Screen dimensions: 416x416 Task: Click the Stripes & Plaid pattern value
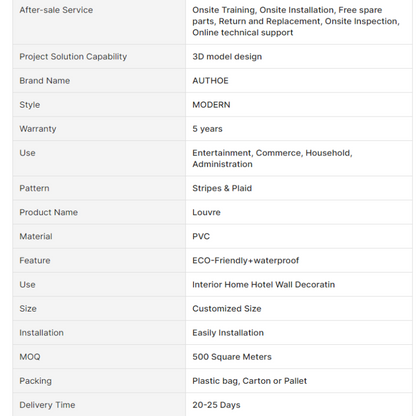pos(222,188)
